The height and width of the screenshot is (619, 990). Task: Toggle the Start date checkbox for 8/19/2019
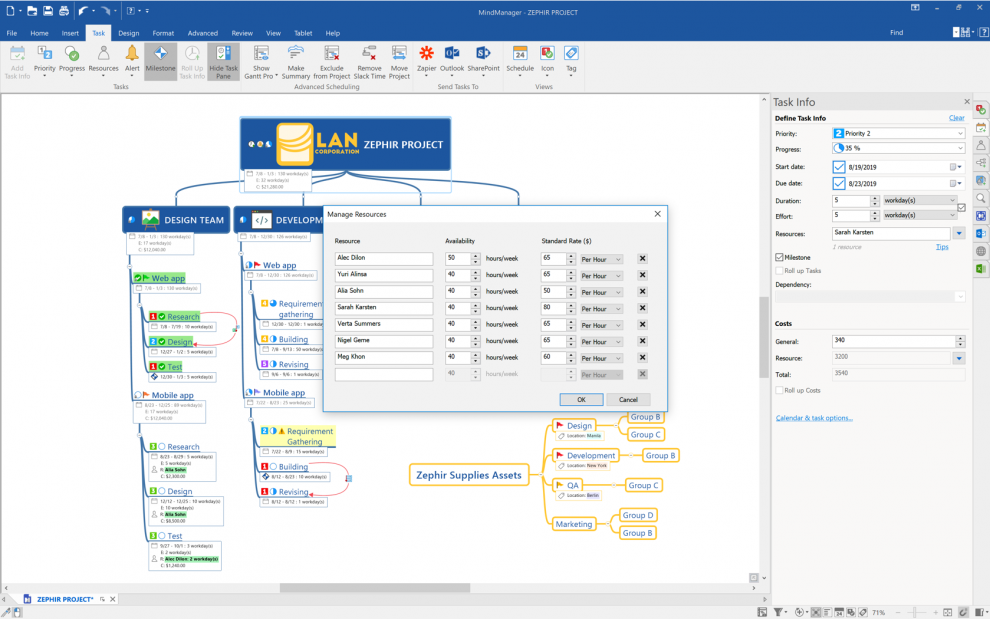pos(838,167)
